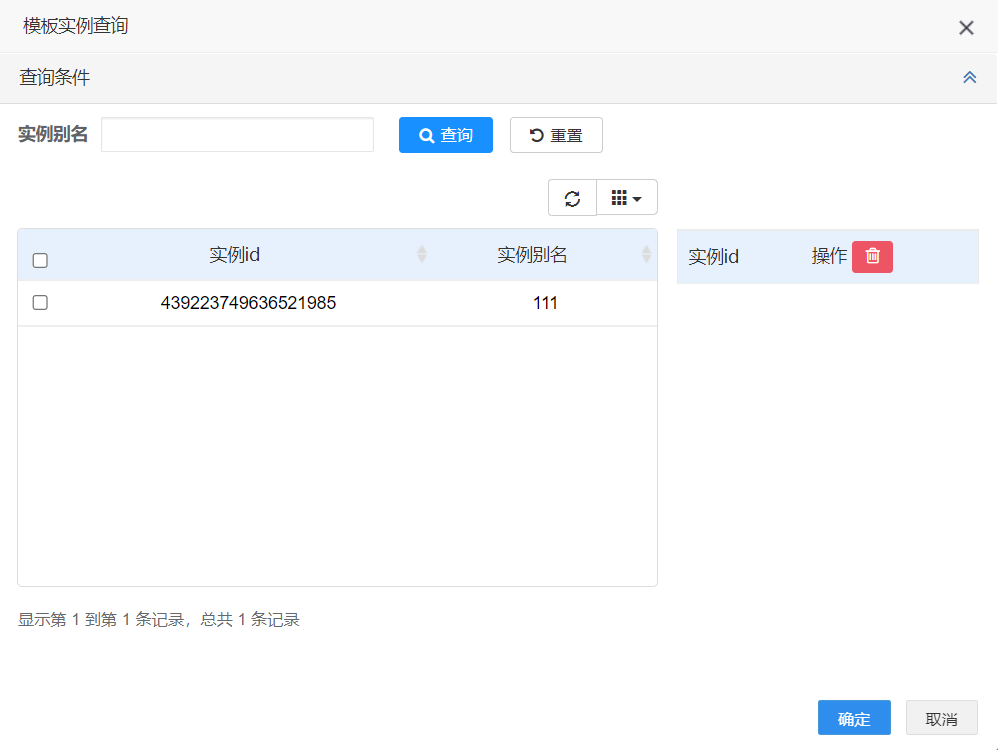Click 实例id header in right selected panel
The width and height of the screenshot is (998, 750).
[713, 257]
